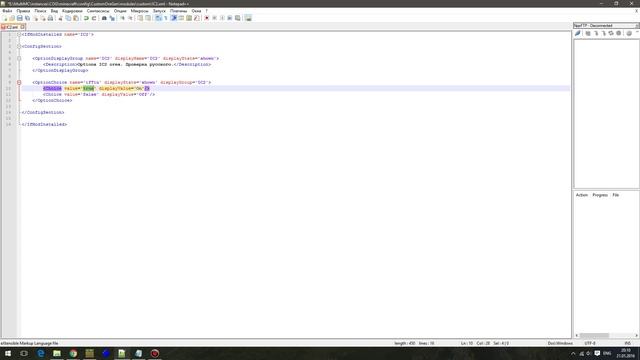Open the Action Center notification icon
This screenshot has width=640, height=360.
click(597, 353)
